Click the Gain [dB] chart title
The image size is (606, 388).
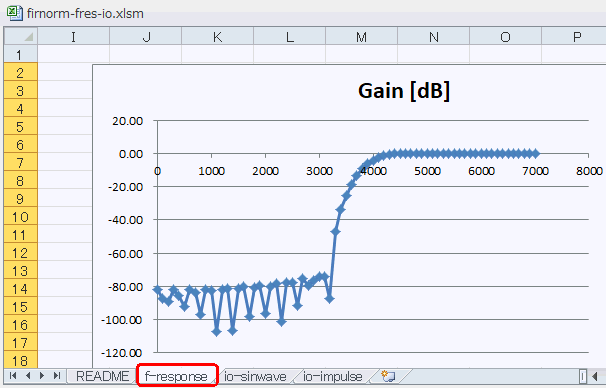[x=404, y=91]
